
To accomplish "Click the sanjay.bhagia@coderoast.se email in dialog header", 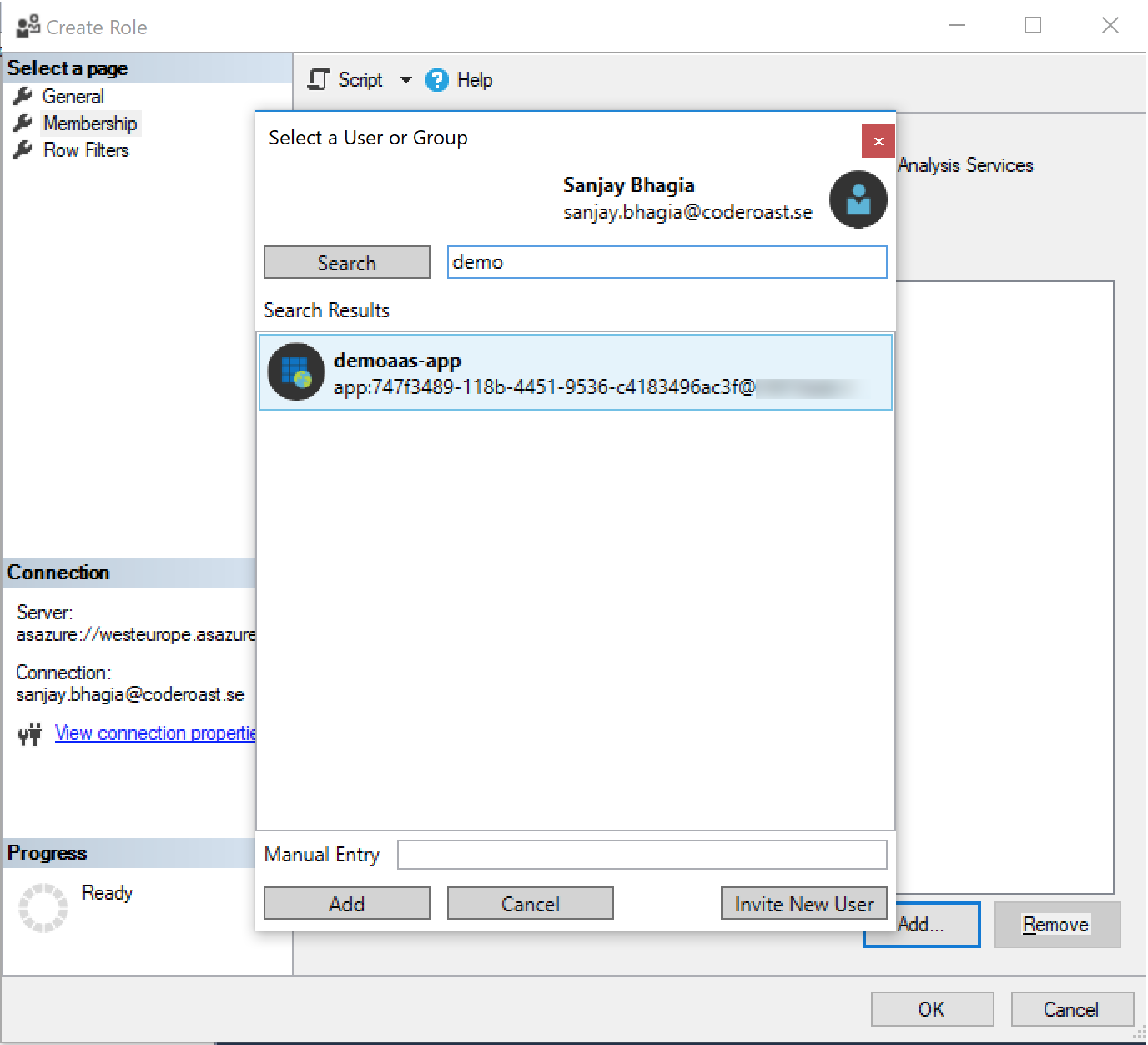I will pyautogui.click(x=687, y=213).
